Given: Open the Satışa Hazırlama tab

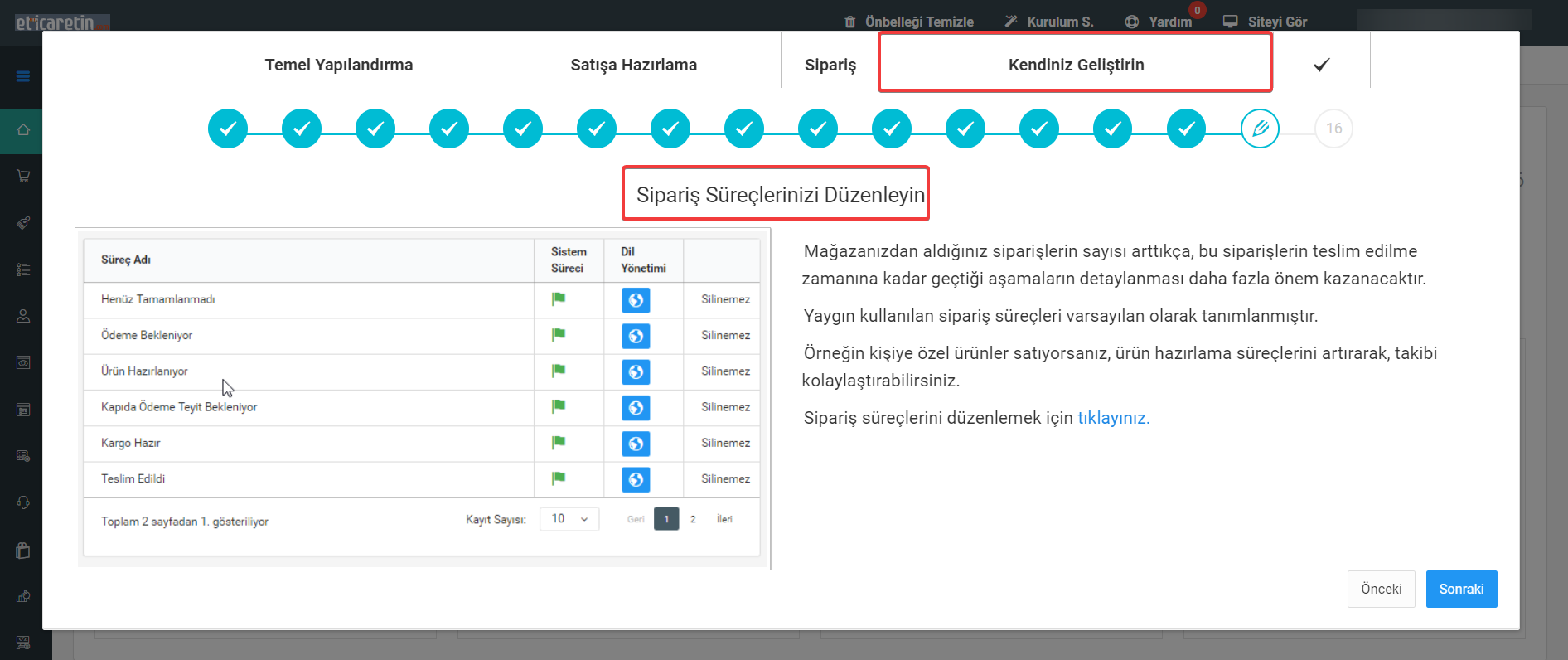Looking at the screenshot, I should click(x=634, y=65).
